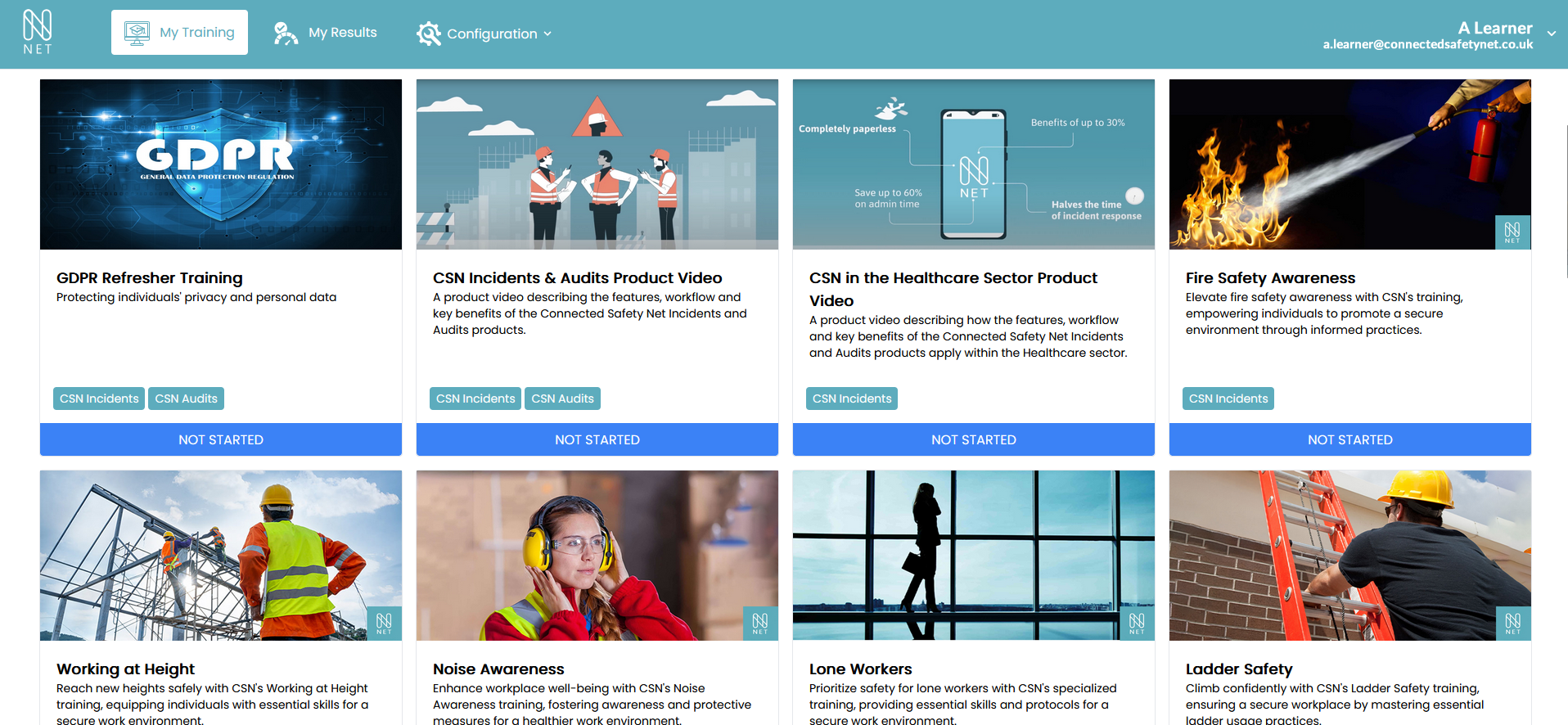Open the My Training tab
This screenshot has width=1568, height=725.
[179, 33]
